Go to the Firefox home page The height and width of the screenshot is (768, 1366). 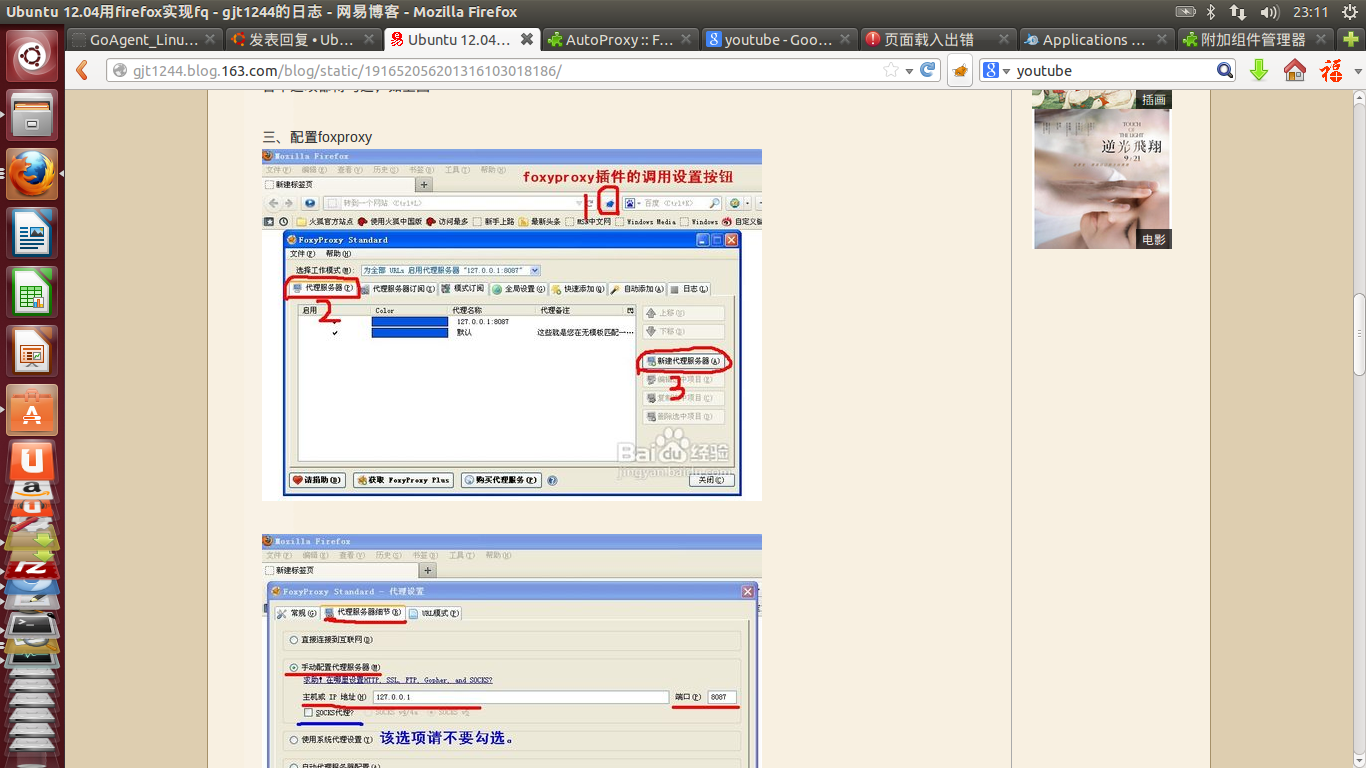(1295, 70)
